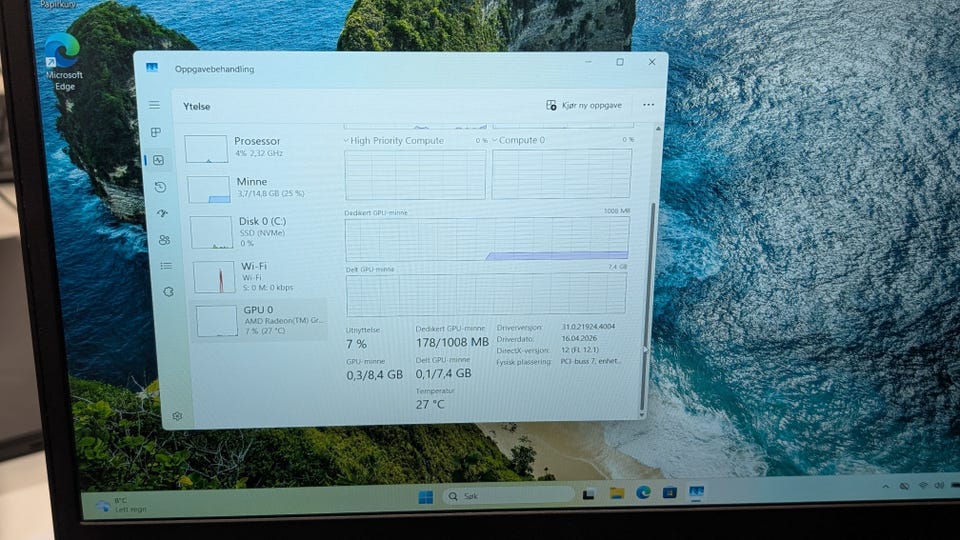
Task: Click the Task Manager taskbar icon
Action: click(x=697, y=491)
